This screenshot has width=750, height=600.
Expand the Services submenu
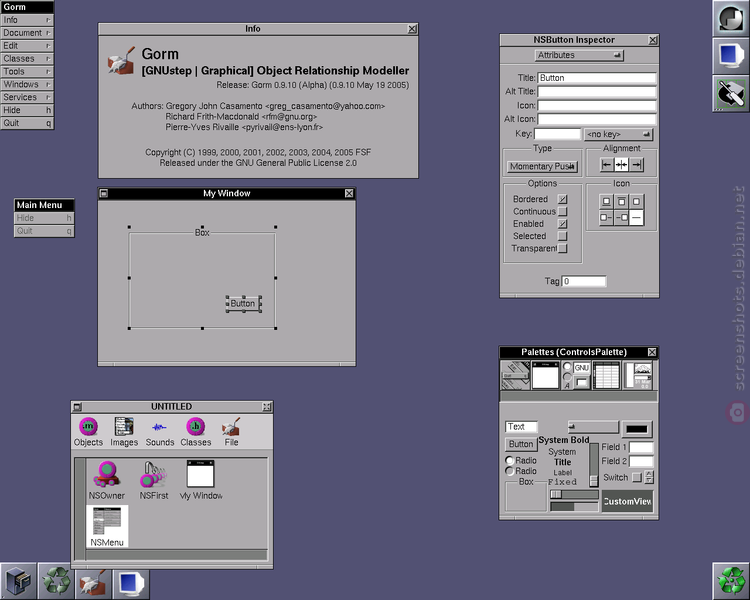pyautogui.click(x=27, y=98)
